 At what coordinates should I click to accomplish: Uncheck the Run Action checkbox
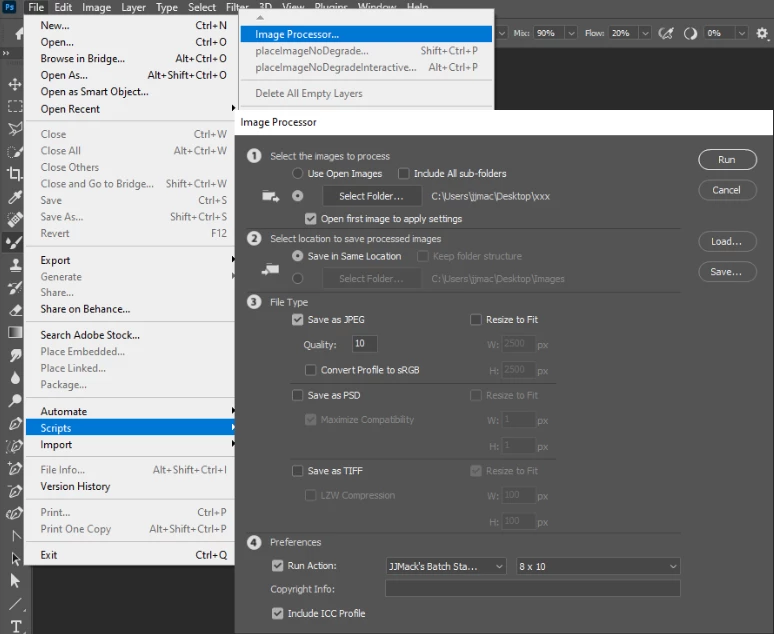[x=277, y=565]
